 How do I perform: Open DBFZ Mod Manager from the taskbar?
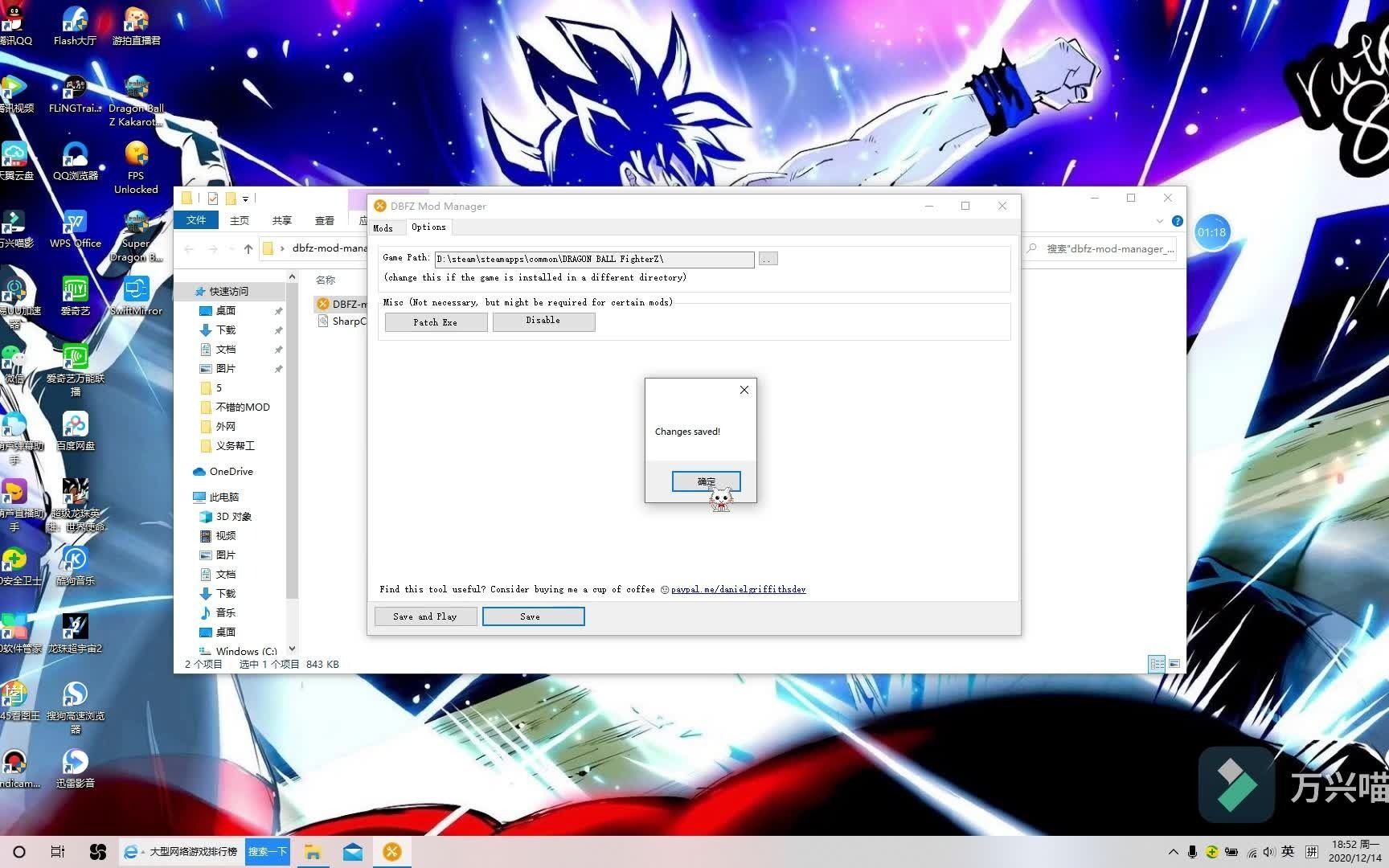391,851
